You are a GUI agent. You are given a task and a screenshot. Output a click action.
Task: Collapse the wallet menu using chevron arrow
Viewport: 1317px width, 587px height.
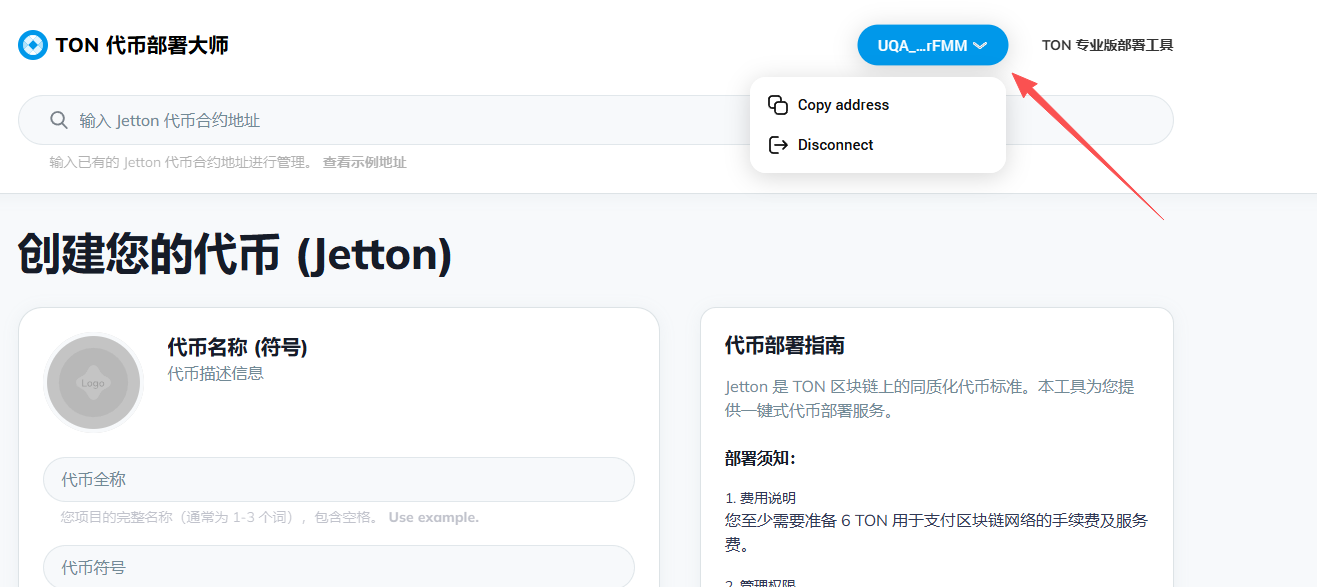980,45
